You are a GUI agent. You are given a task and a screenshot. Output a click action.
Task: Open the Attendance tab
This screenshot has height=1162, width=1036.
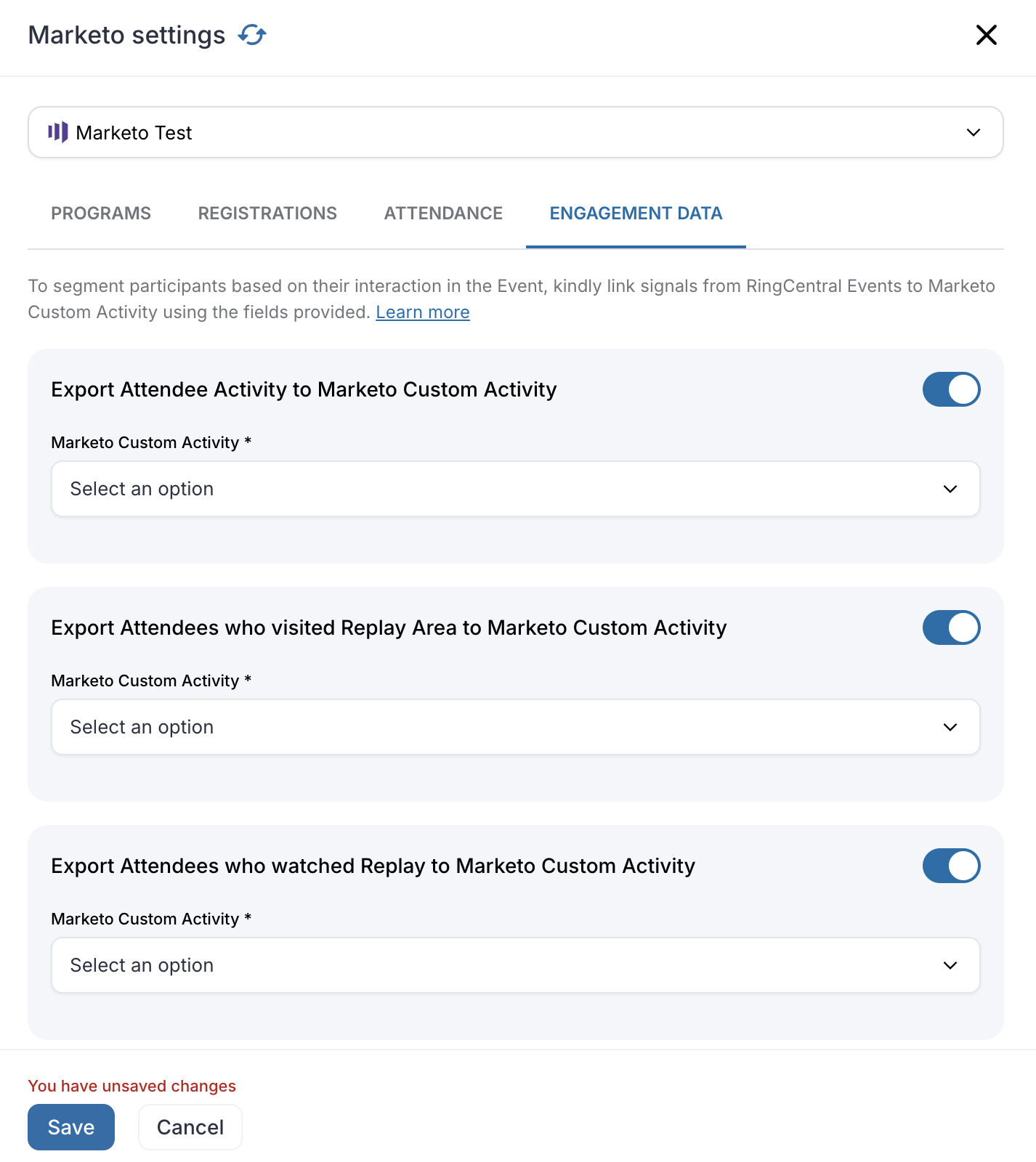click(443, 214)
